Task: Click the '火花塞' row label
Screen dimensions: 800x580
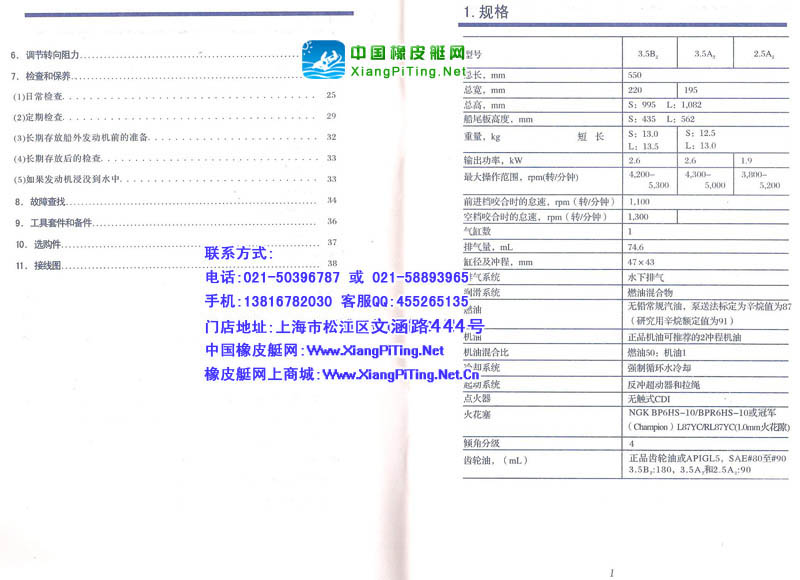Action: pos(477,415)
